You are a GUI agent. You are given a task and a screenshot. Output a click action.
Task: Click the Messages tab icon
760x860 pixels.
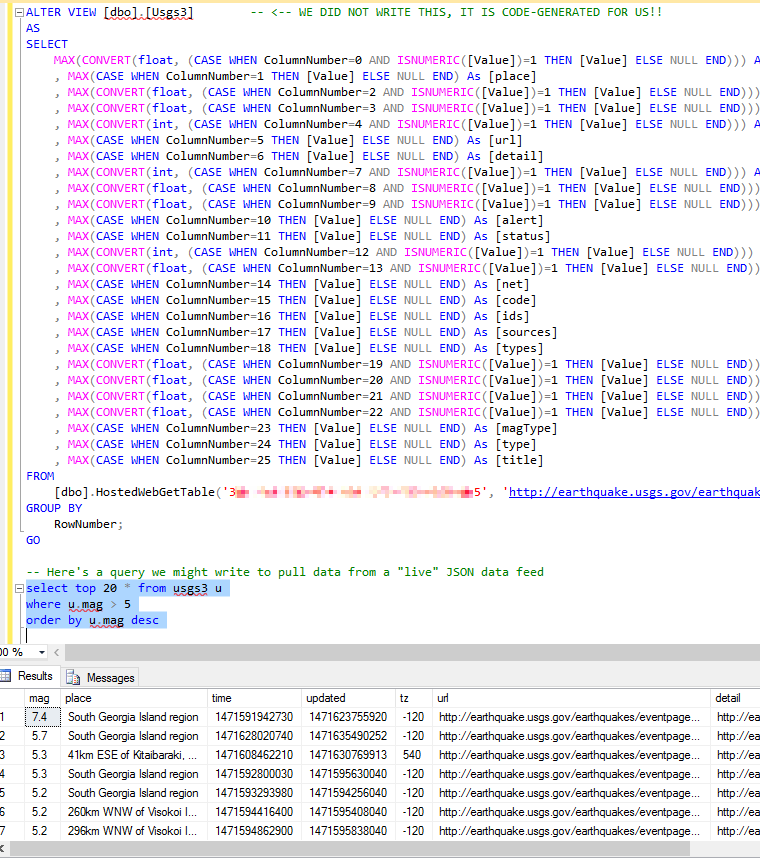(73, 678)
